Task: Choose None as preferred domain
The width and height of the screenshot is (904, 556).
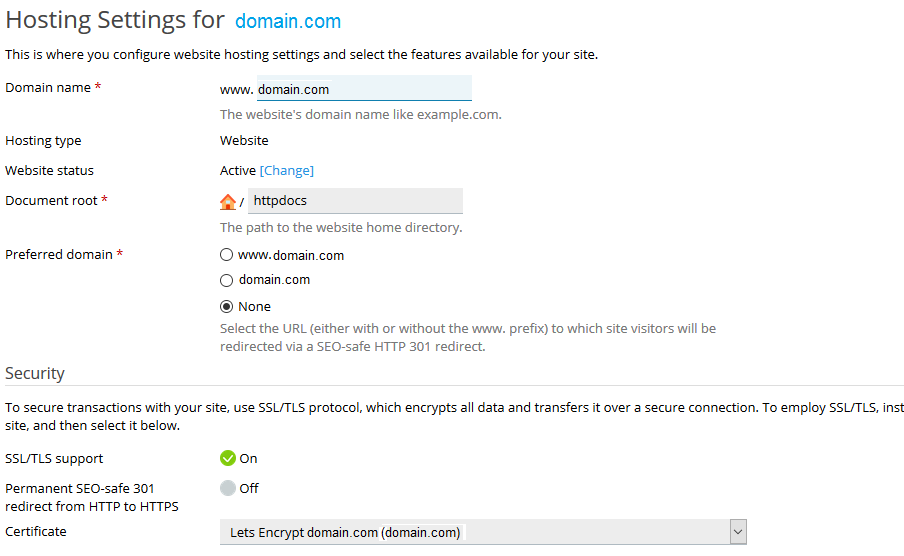Action: click(x=227, y=307)
